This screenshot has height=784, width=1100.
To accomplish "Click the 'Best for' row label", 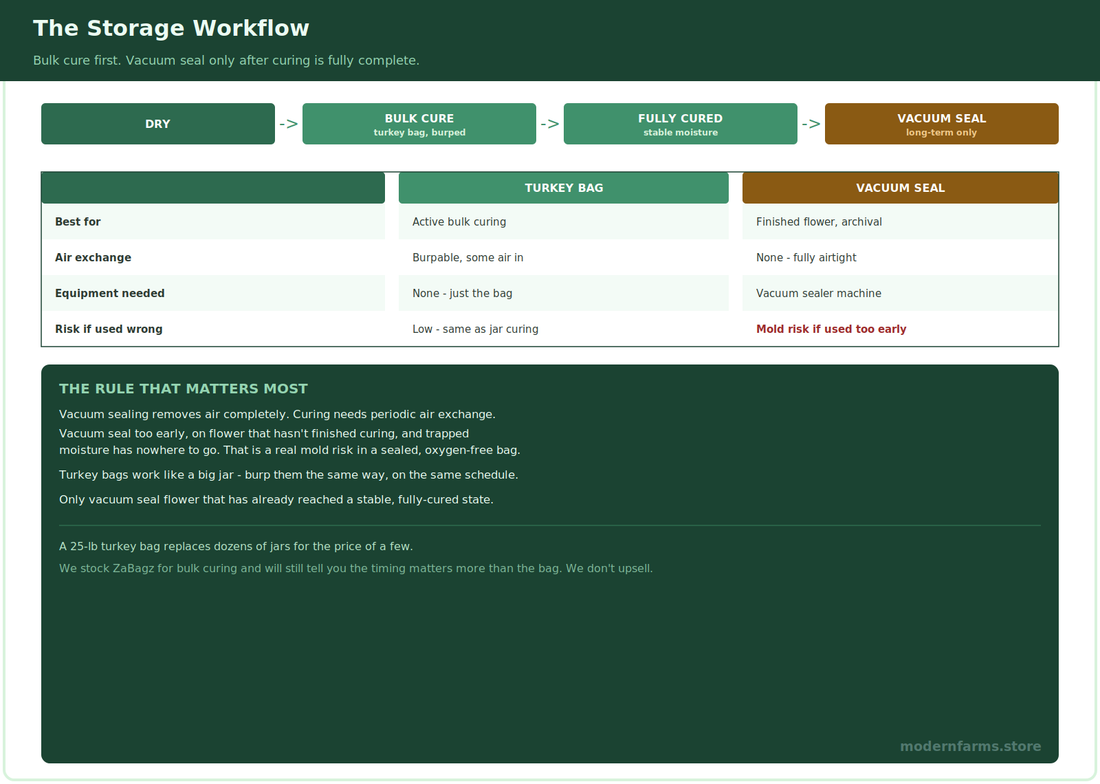I will 78,222.
